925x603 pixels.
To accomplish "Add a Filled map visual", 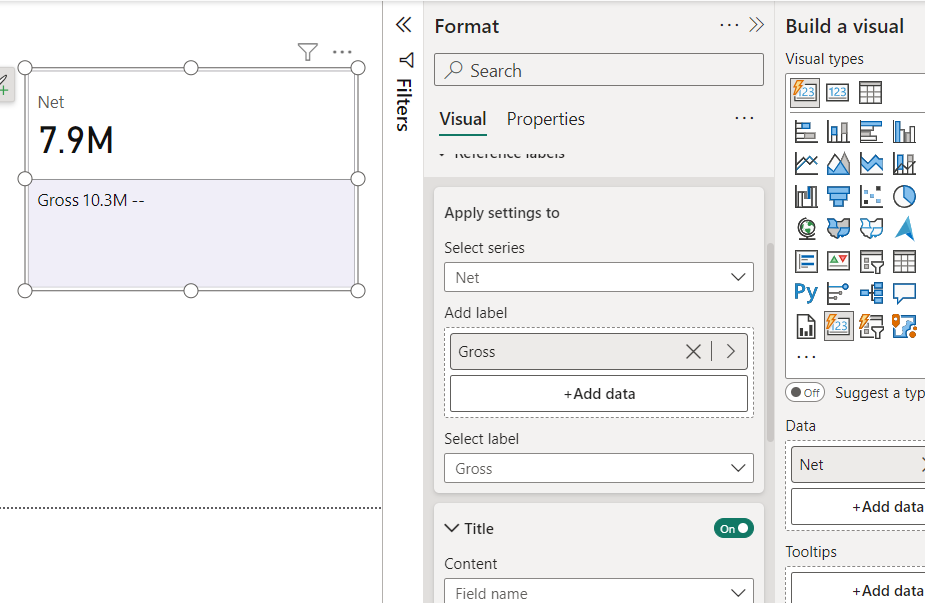I will pyautogui.click(x=838, y=228).
